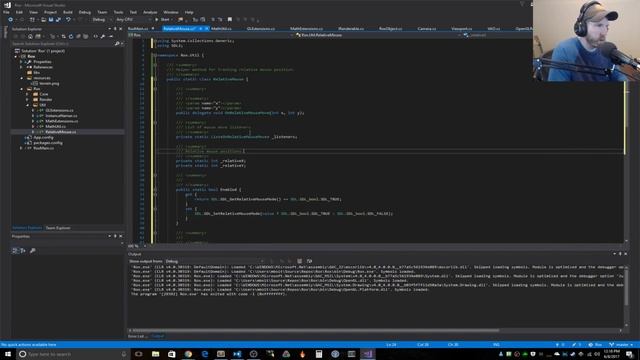Select MathUtil.cs in Solution Explorer
Screen dimensions: 640x360
tap(56, 126)
